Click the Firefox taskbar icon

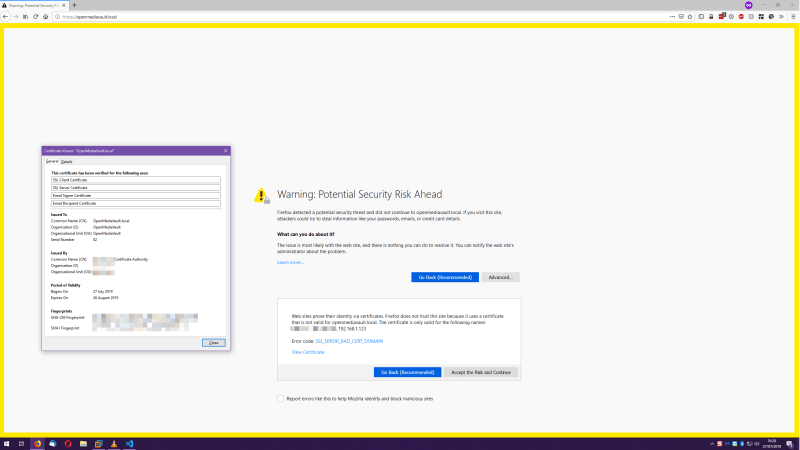point(37,444)
